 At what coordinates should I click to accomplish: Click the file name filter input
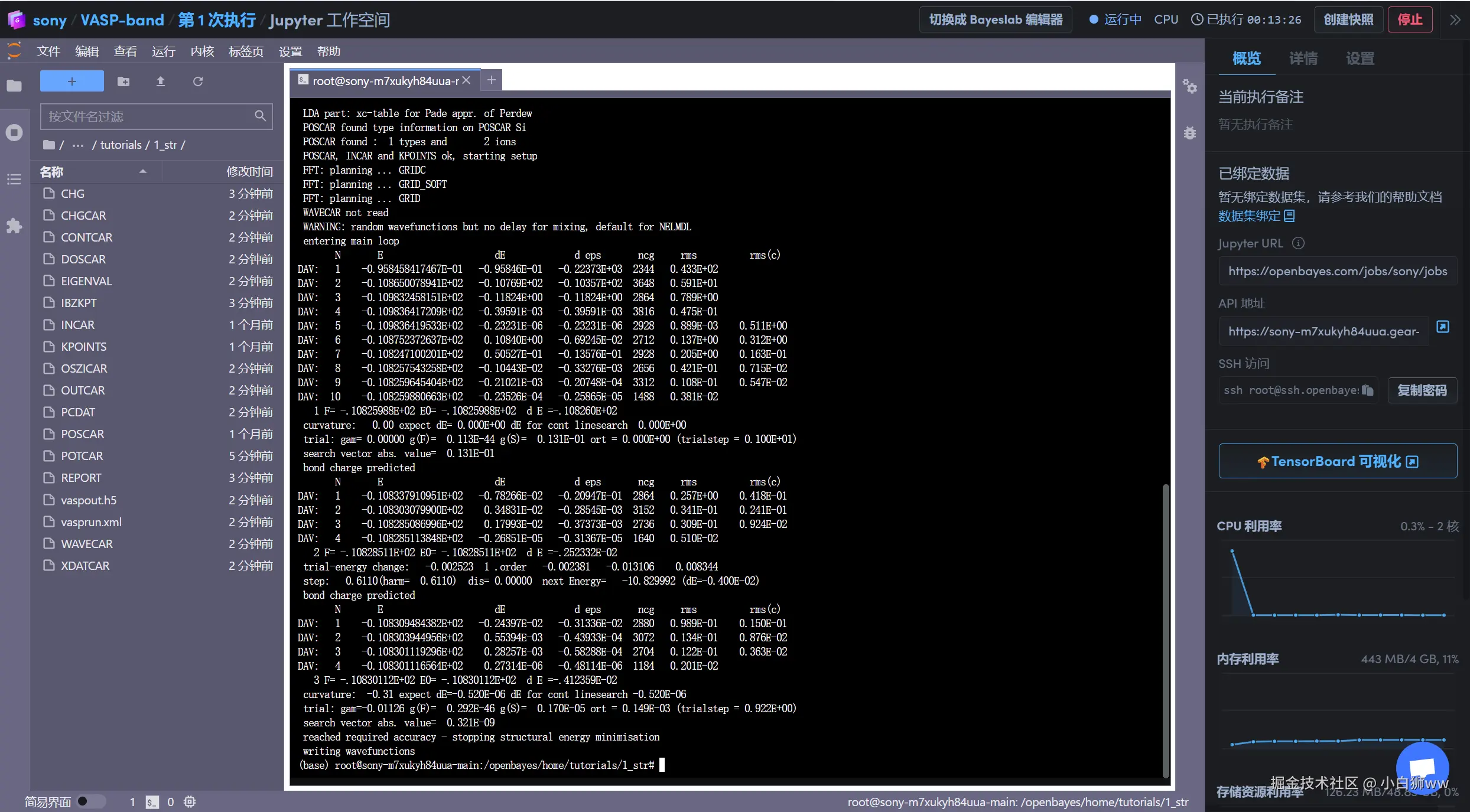[148, 116]
